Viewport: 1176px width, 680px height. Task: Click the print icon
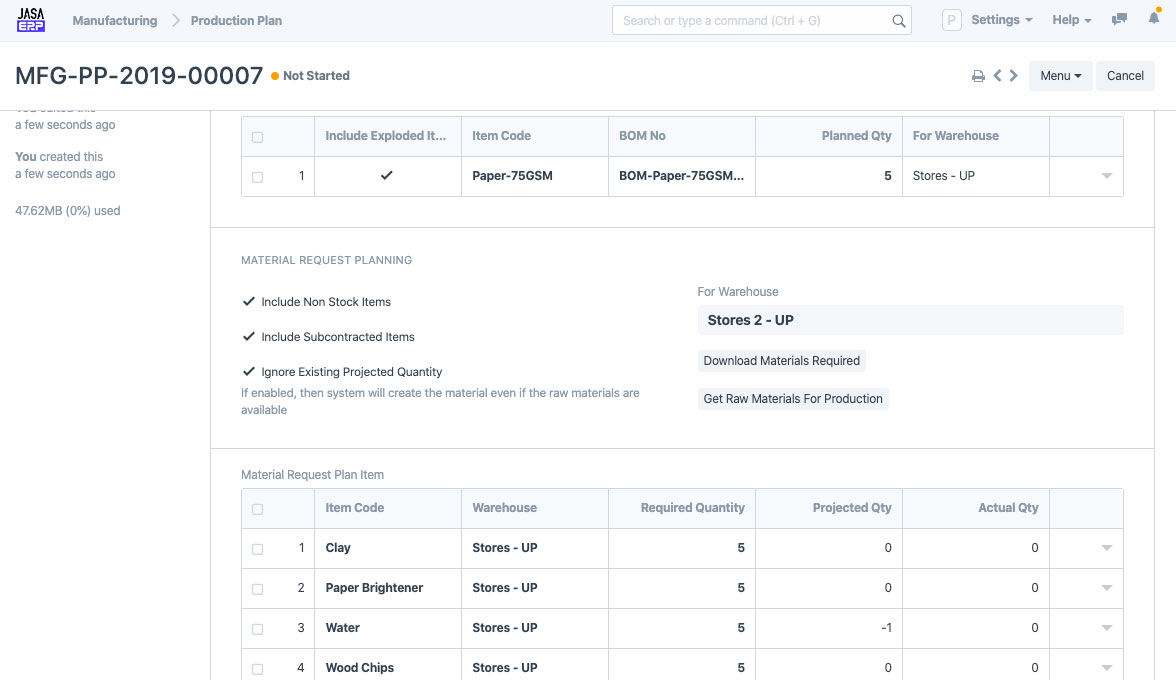click(x=978, y=76)
